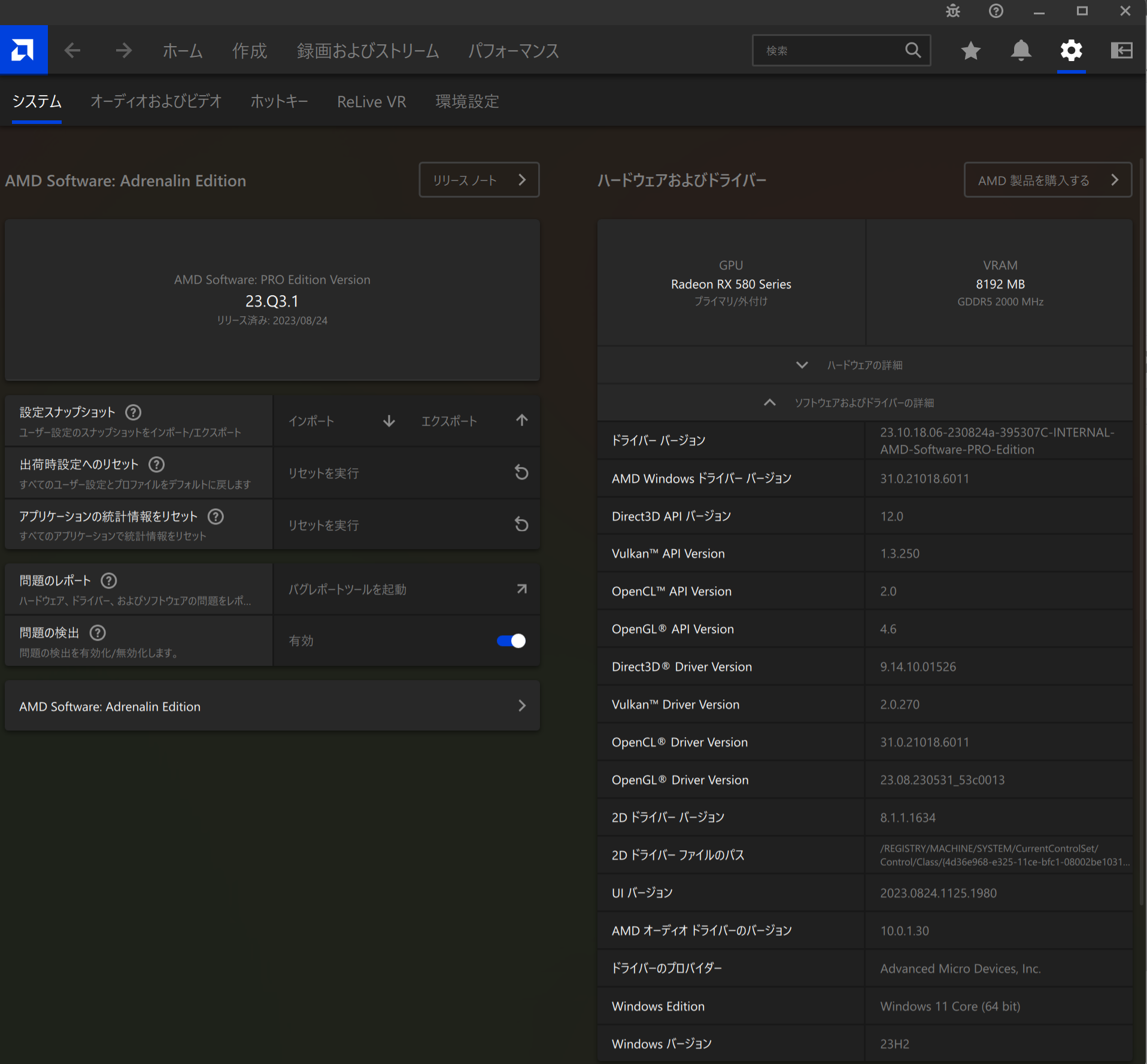Click UI version value 2023.0824.1125.1980

coord(938,893)
